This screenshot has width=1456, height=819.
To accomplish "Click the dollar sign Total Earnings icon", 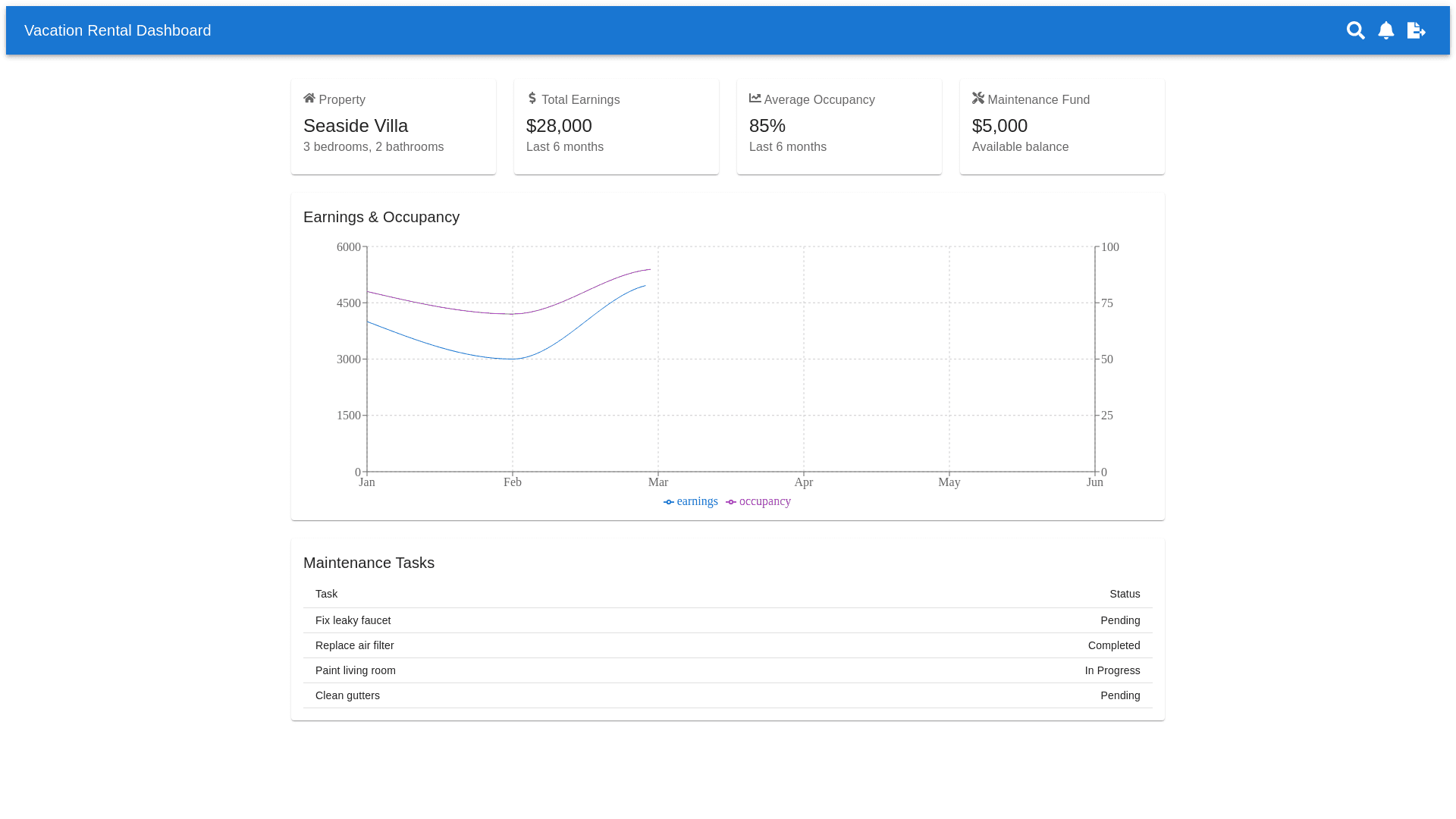I will pos(532,99).
